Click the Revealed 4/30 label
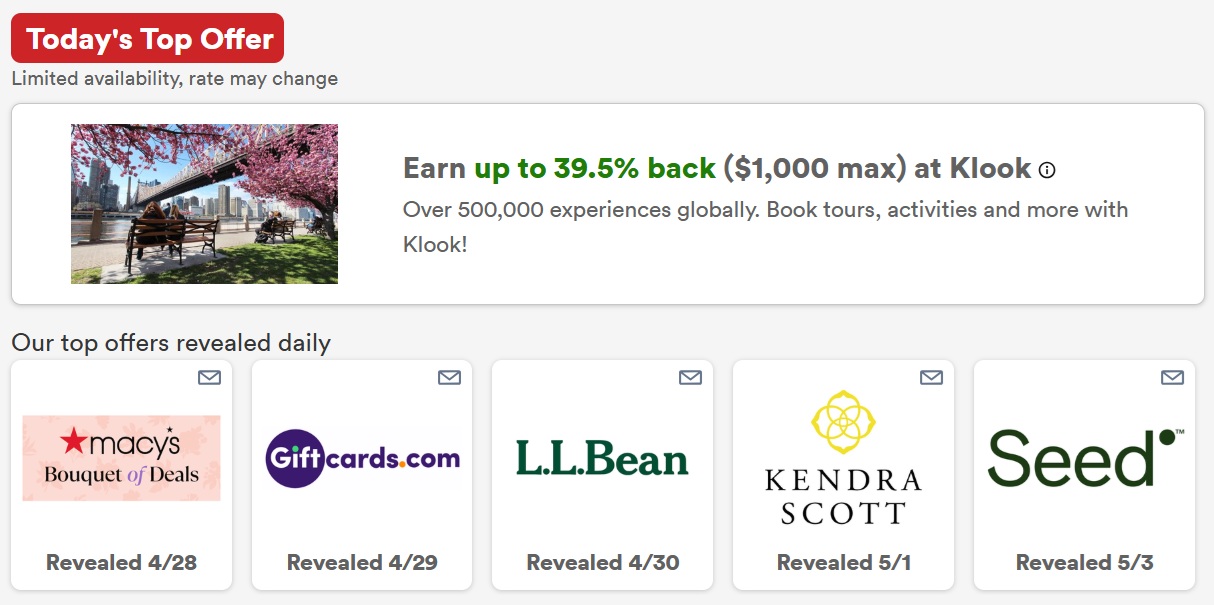1214x605 pixels. (x=603, y=563)
